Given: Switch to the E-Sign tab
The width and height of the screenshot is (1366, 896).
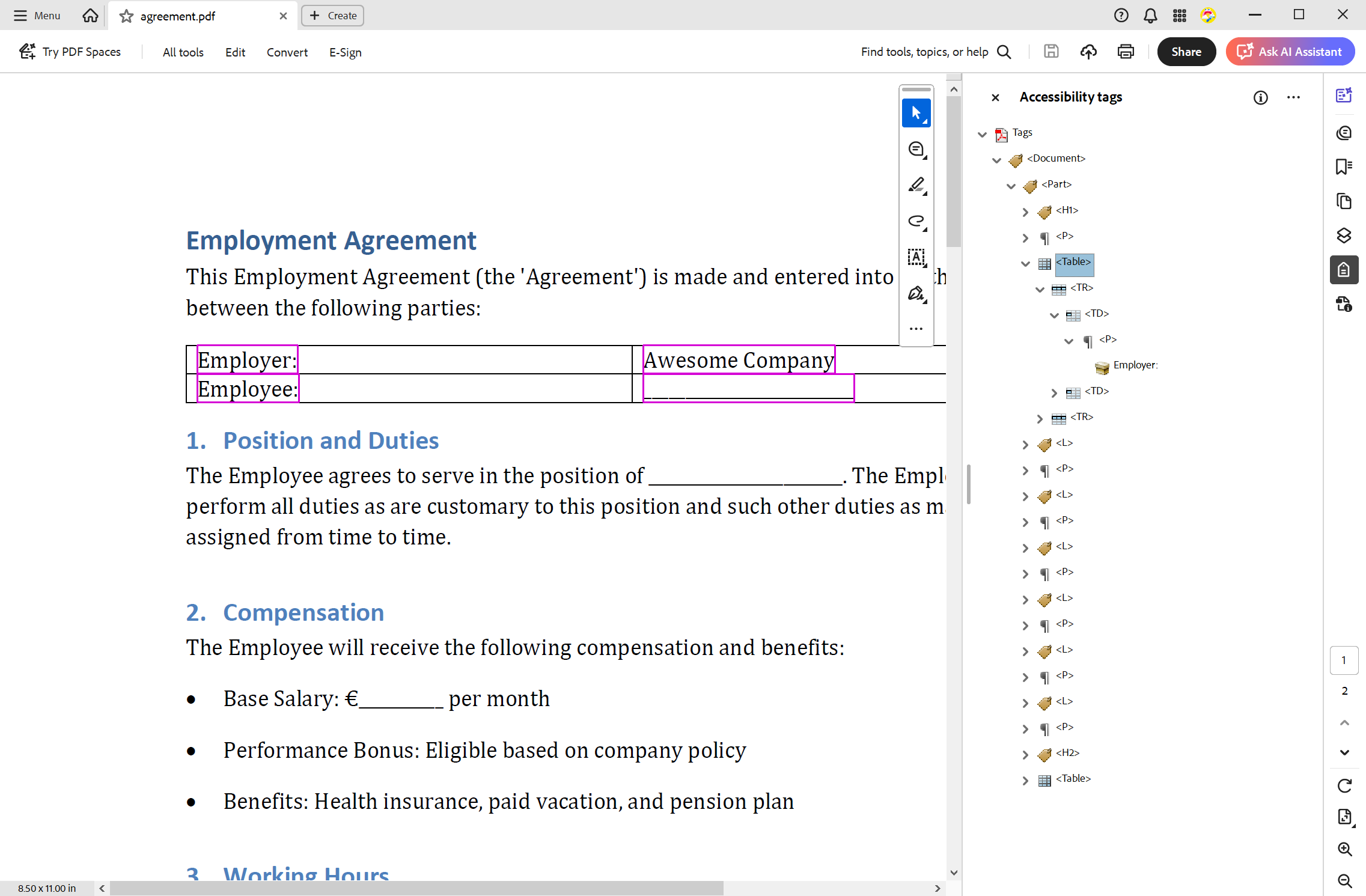Looking at the screenshot, I should pos(344,52).
